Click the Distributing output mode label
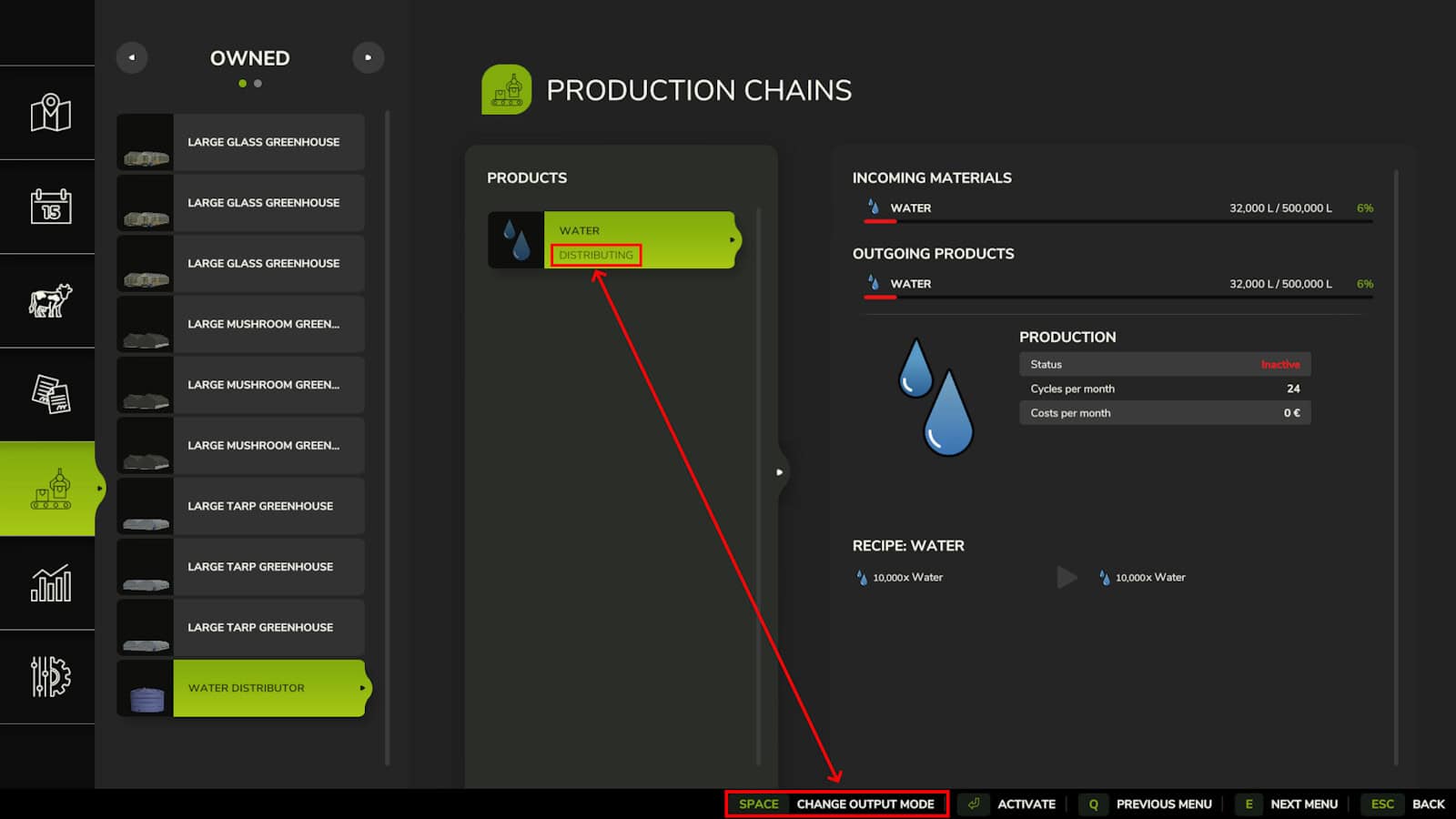The width and height of the screenshot is (1456, 819). [x=596, y=255]
